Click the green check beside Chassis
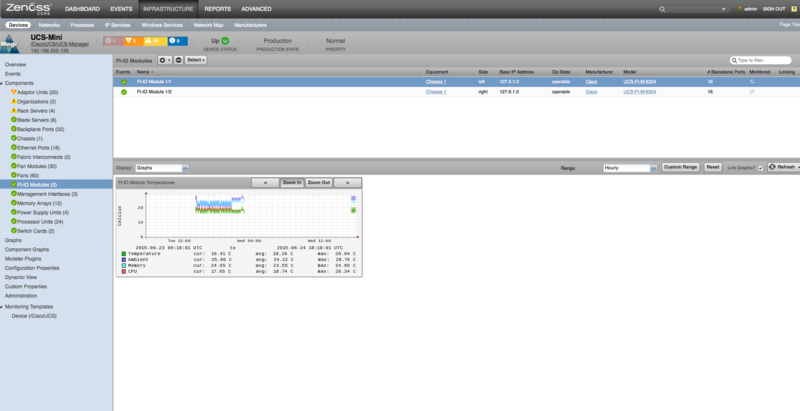The width and height of the screenshot is (800, 411). coord(14,138)
